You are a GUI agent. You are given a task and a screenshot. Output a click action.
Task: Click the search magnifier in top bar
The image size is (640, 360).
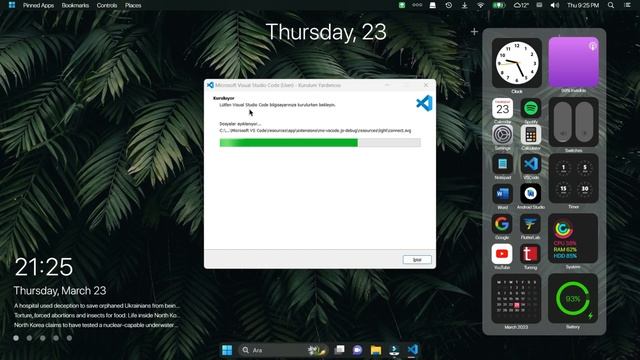coord(611,5)
